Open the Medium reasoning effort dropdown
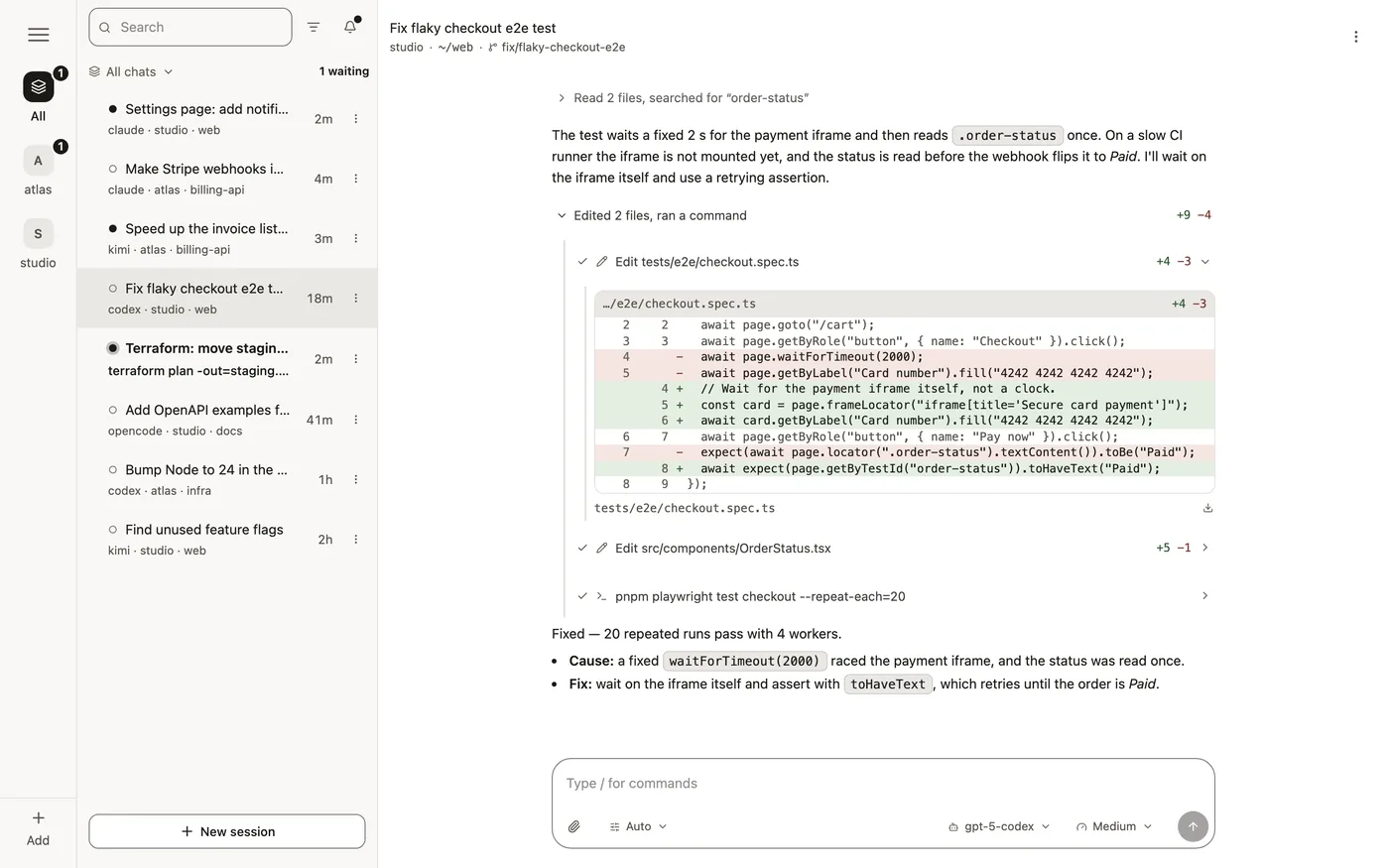Screen dimensions: 1389x868 pos(1114,826)
